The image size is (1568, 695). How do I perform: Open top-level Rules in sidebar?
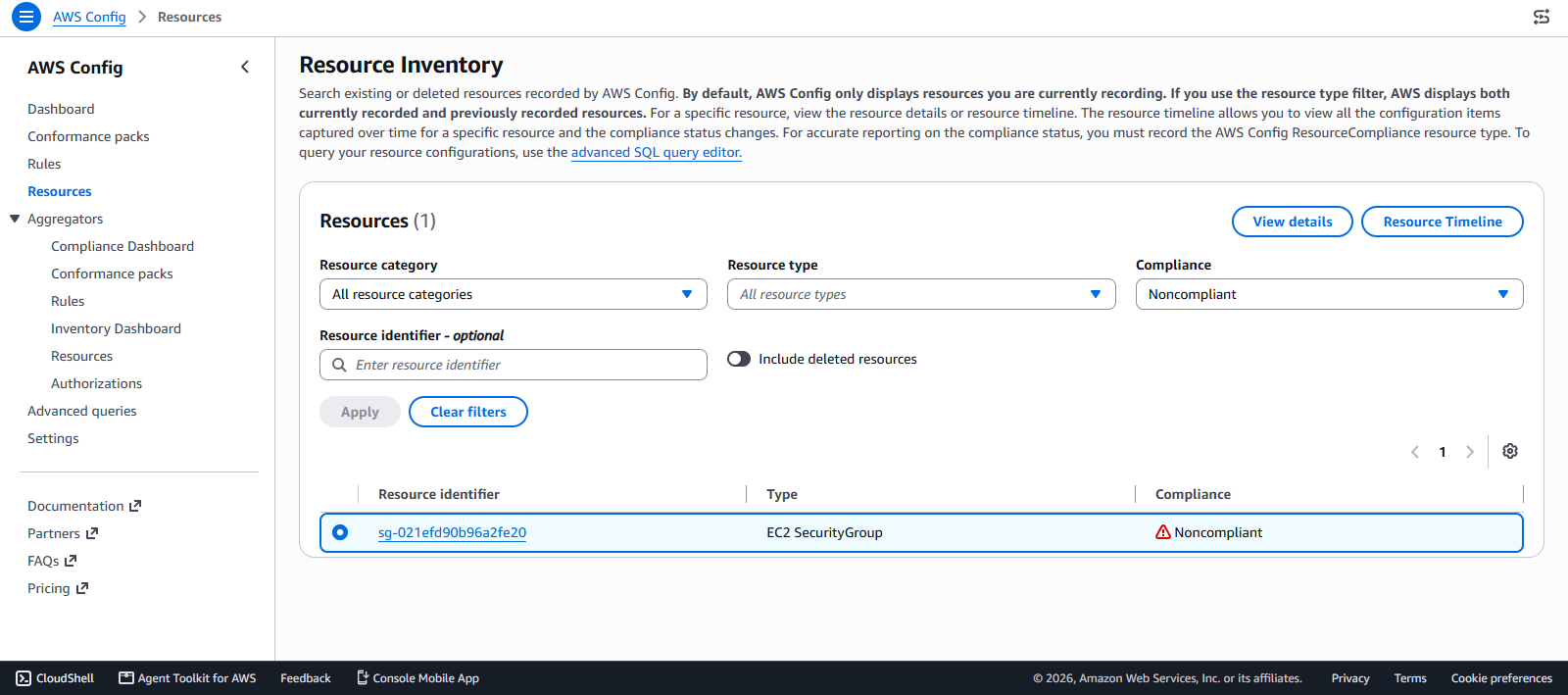(x=44, y=164)
